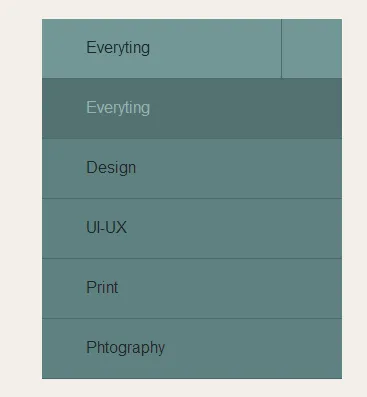367x397 pixels.
Task: Click the Design label text
Action: (111, 168)
